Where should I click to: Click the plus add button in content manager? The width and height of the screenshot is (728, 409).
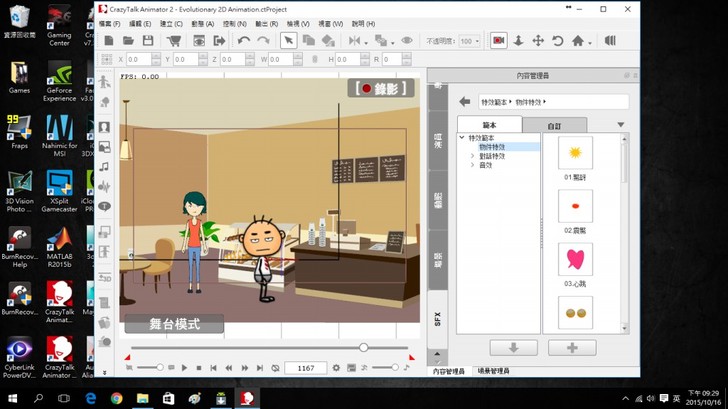tap(572, 348)
